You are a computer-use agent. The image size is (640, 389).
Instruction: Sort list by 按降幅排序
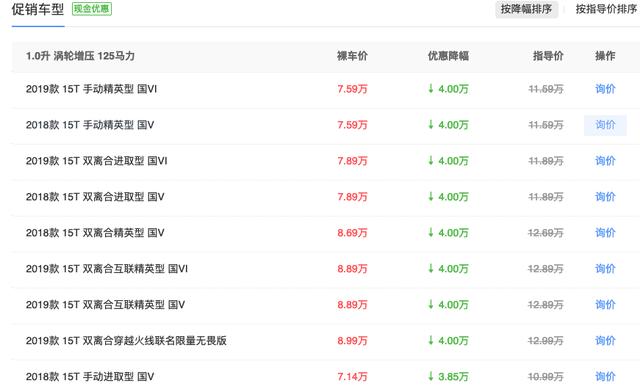(526, 9)
